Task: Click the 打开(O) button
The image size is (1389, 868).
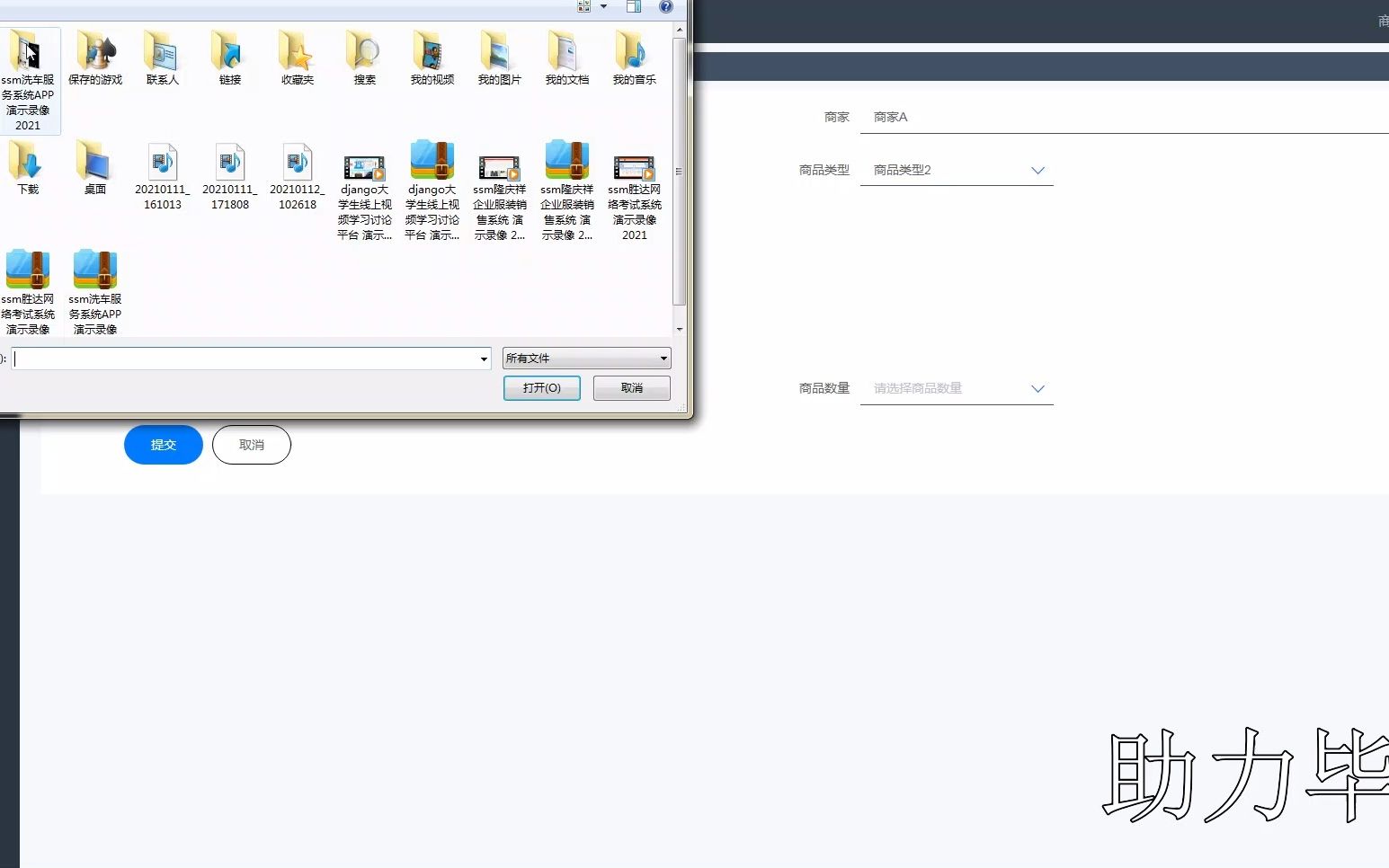Action: point(541,387)
